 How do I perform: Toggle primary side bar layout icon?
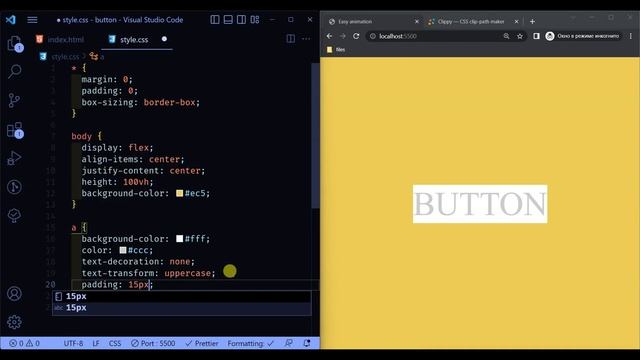click(215, 20)
